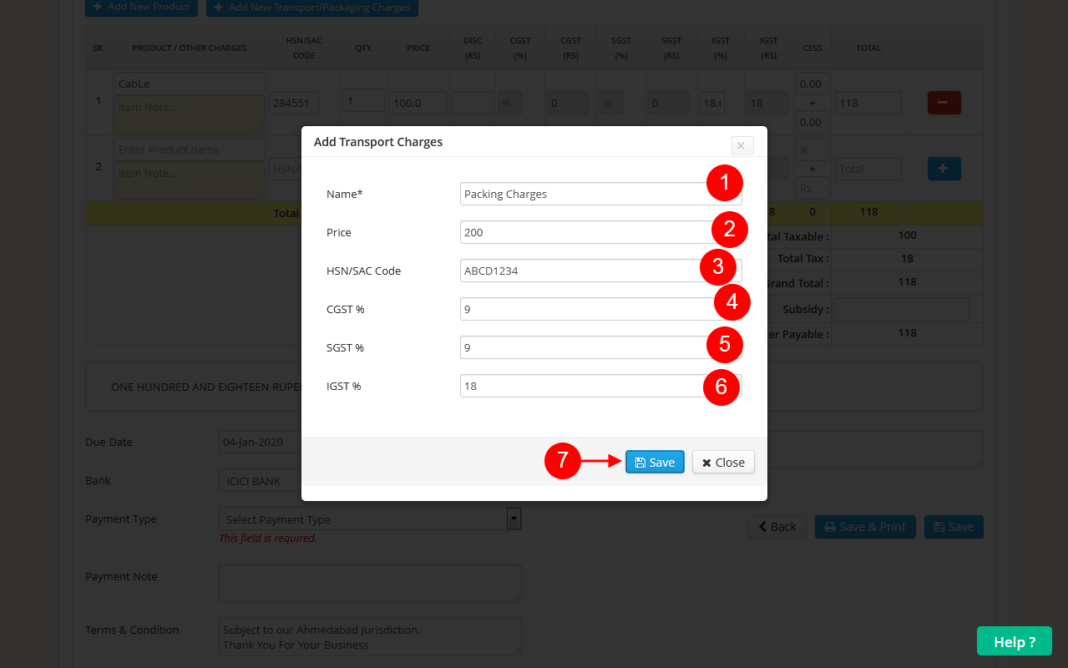This screenshot has width=1068, height=668.
Task: Toggle the percent unit for row 1 discount
Action: pos(508,102)
